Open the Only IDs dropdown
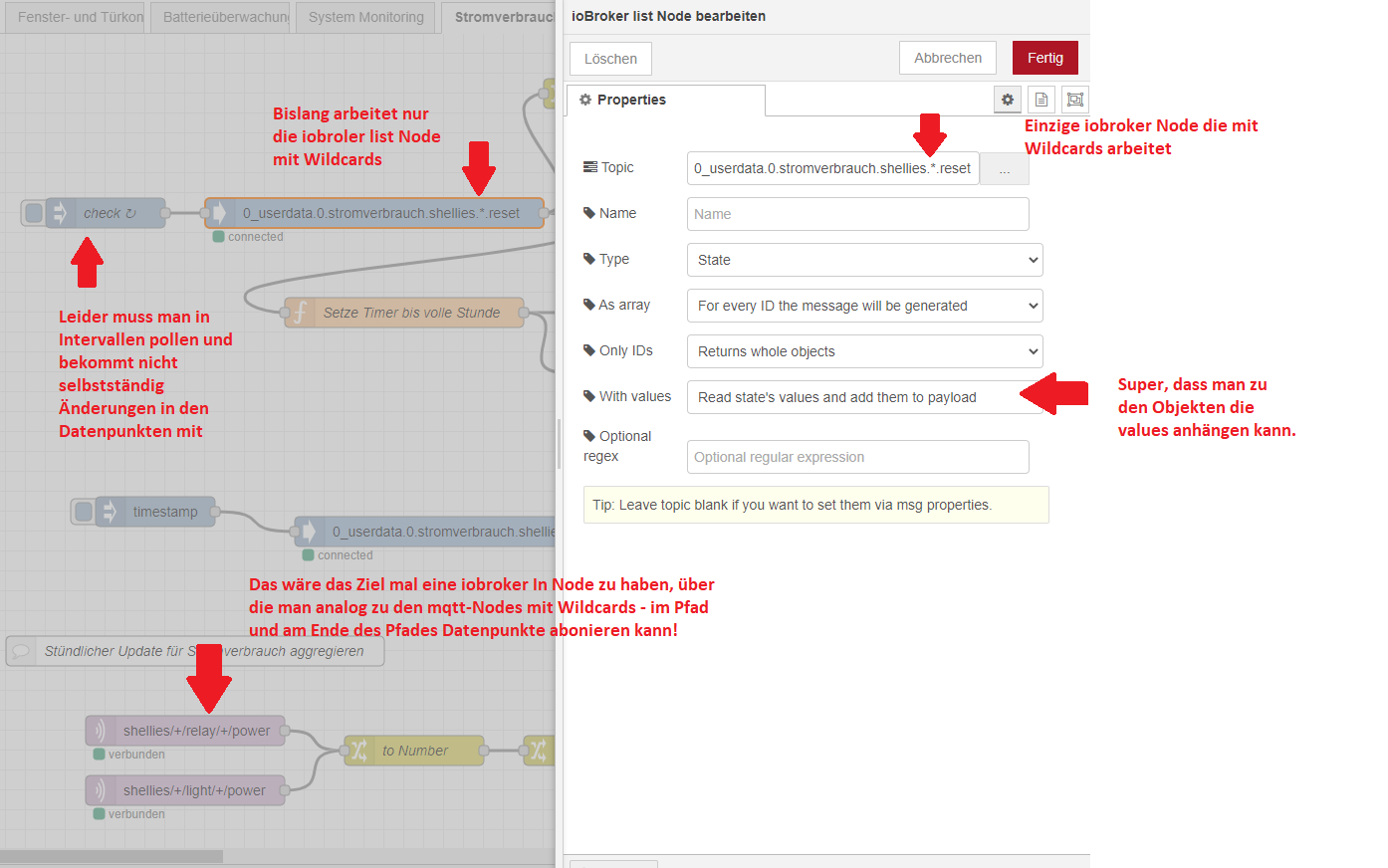 pyautogui.click(x=864, y=351)
